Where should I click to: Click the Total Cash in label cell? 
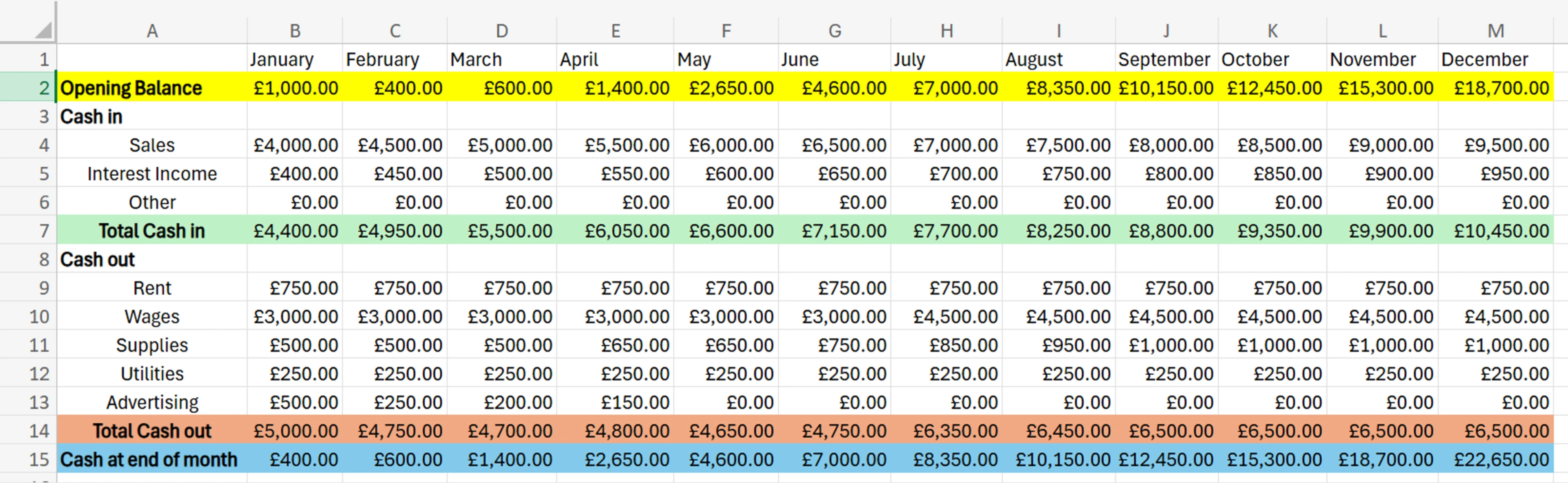pos(151,230)
